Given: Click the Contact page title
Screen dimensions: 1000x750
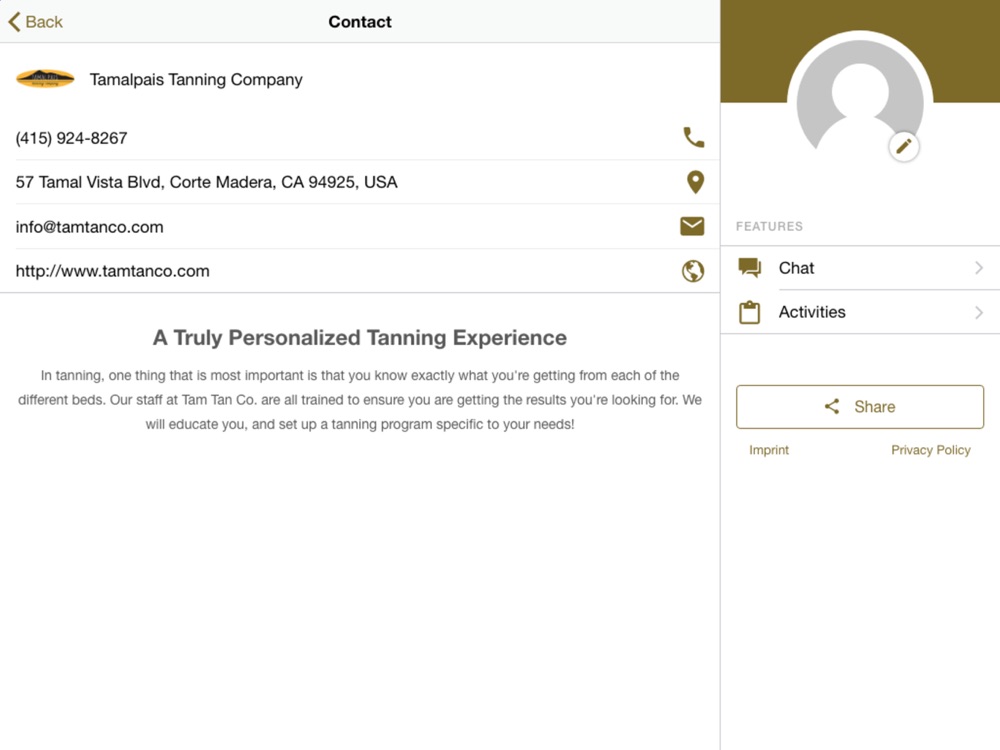Looking at the screenshot, I should click(x=360, y=22).
